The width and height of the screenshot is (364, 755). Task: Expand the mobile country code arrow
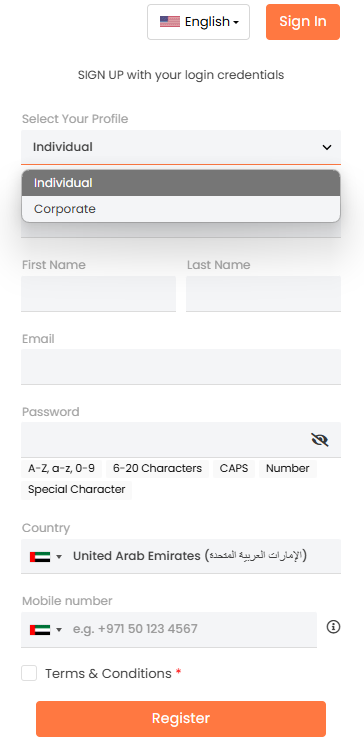[x=59, y=630]
